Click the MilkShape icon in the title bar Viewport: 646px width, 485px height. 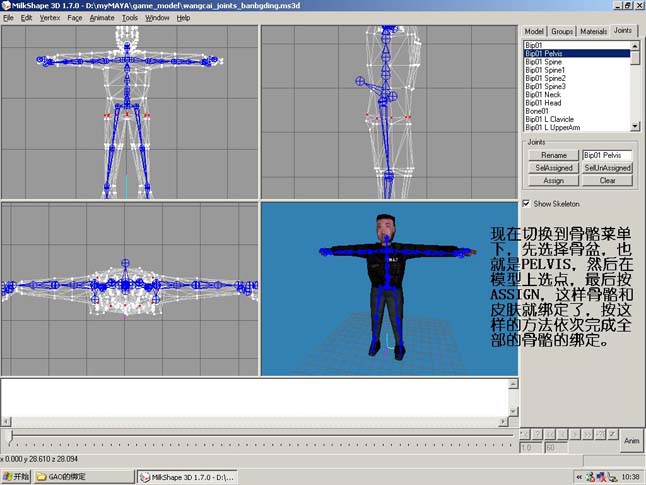tap(6, 6)
